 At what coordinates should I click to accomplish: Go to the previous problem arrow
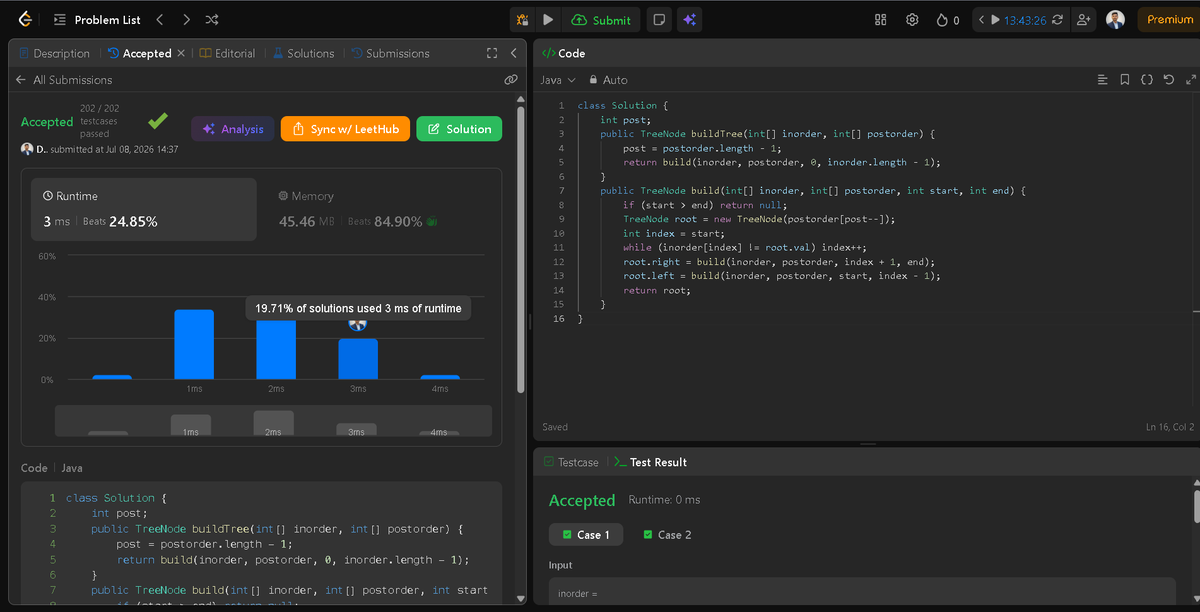click(x=160, y=19)
